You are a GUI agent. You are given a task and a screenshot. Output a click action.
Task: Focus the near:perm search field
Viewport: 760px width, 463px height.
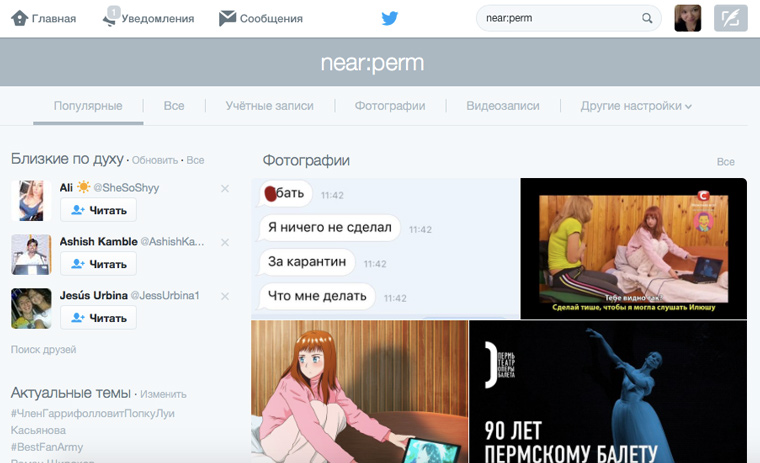pos(568,18)
